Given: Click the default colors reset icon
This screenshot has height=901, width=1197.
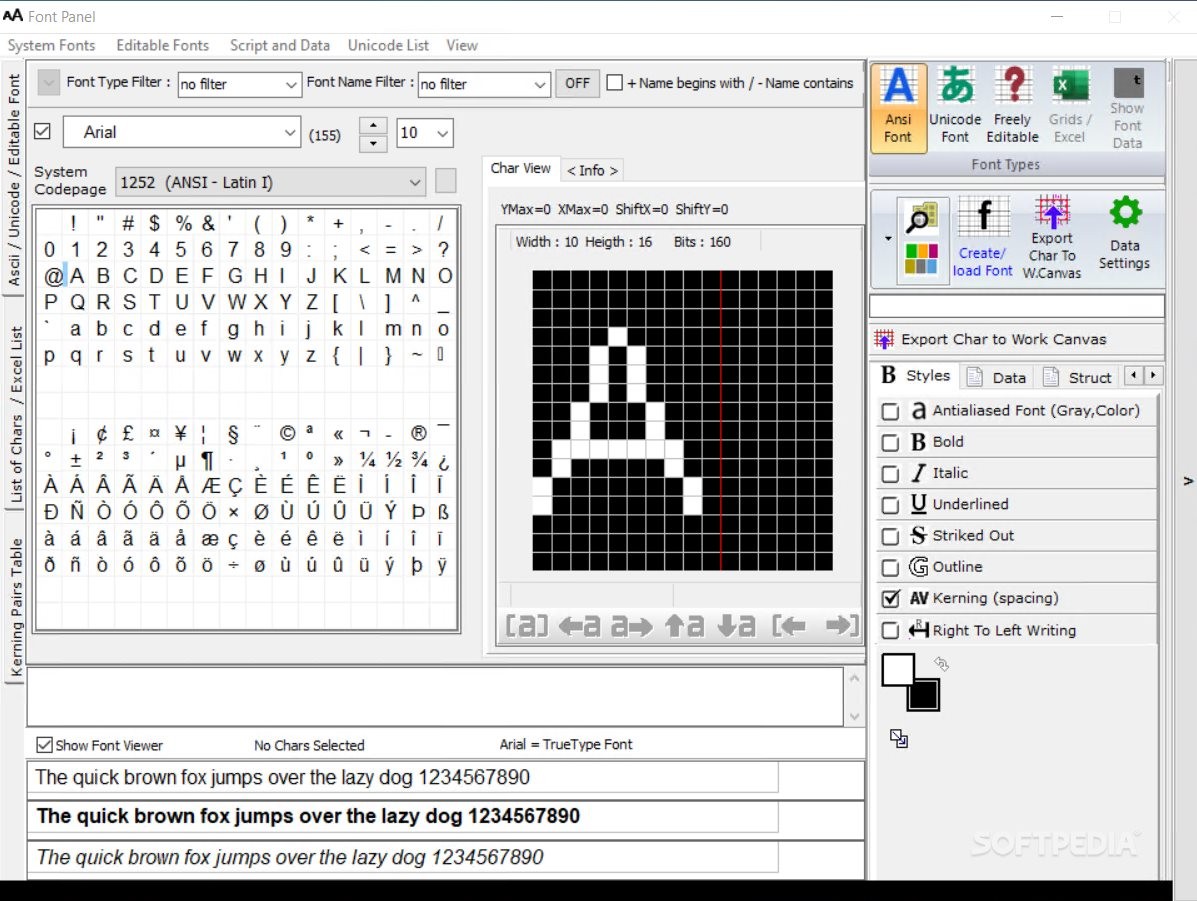Looking at the screenshot, I should point(899,738).
